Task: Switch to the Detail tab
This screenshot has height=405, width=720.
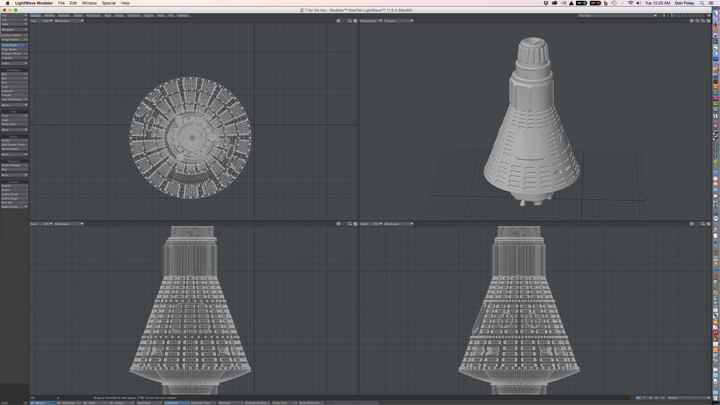Action: [79, 16]
